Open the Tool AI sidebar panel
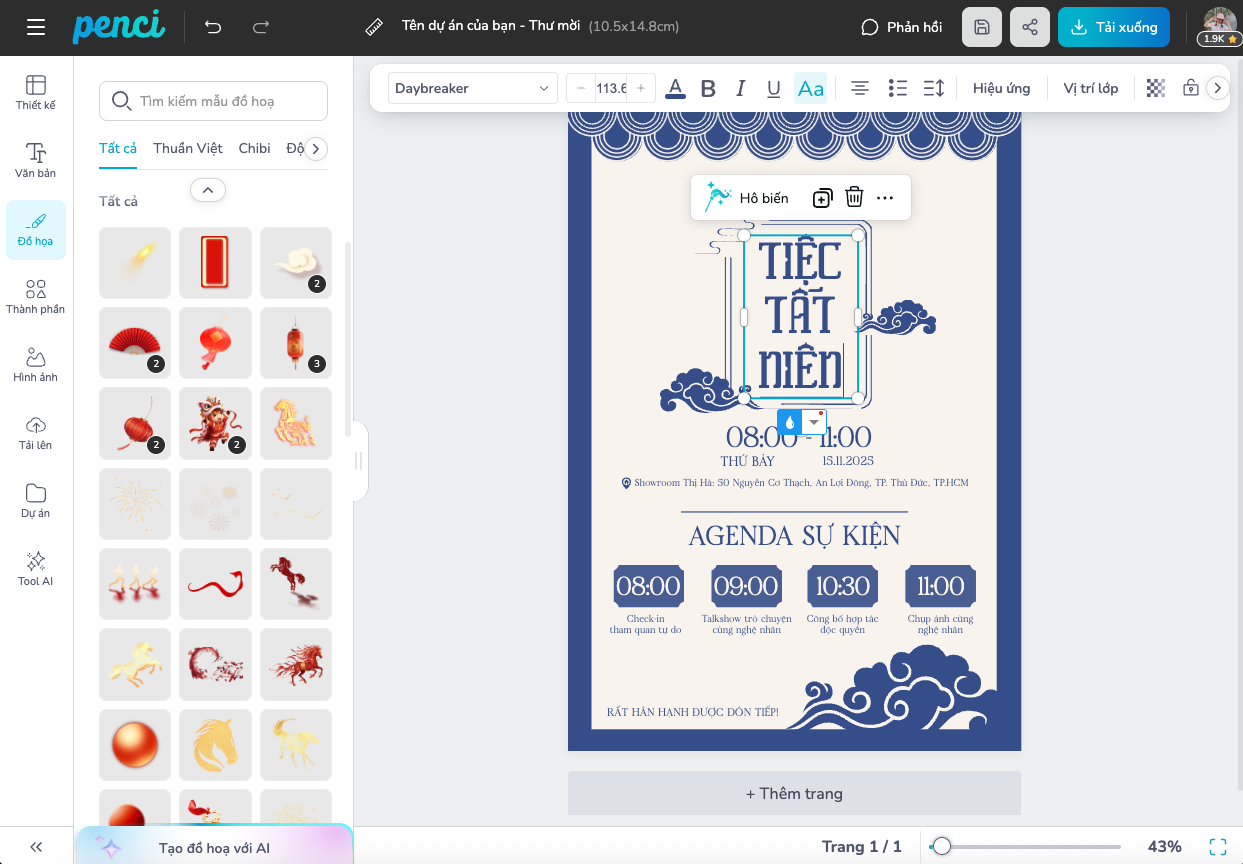Viewport: 1243px width, 864px height. 36,568
